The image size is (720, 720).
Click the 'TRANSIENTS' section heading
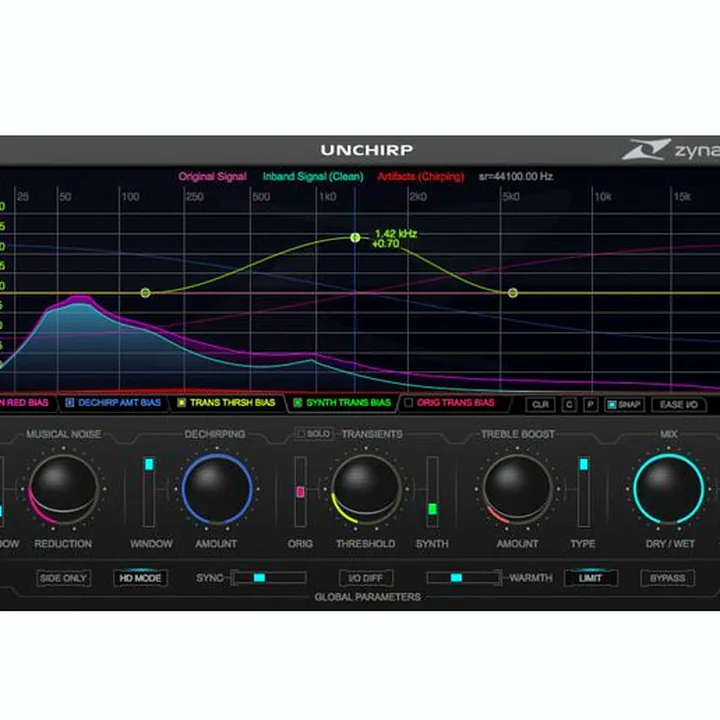click(372, 434)
